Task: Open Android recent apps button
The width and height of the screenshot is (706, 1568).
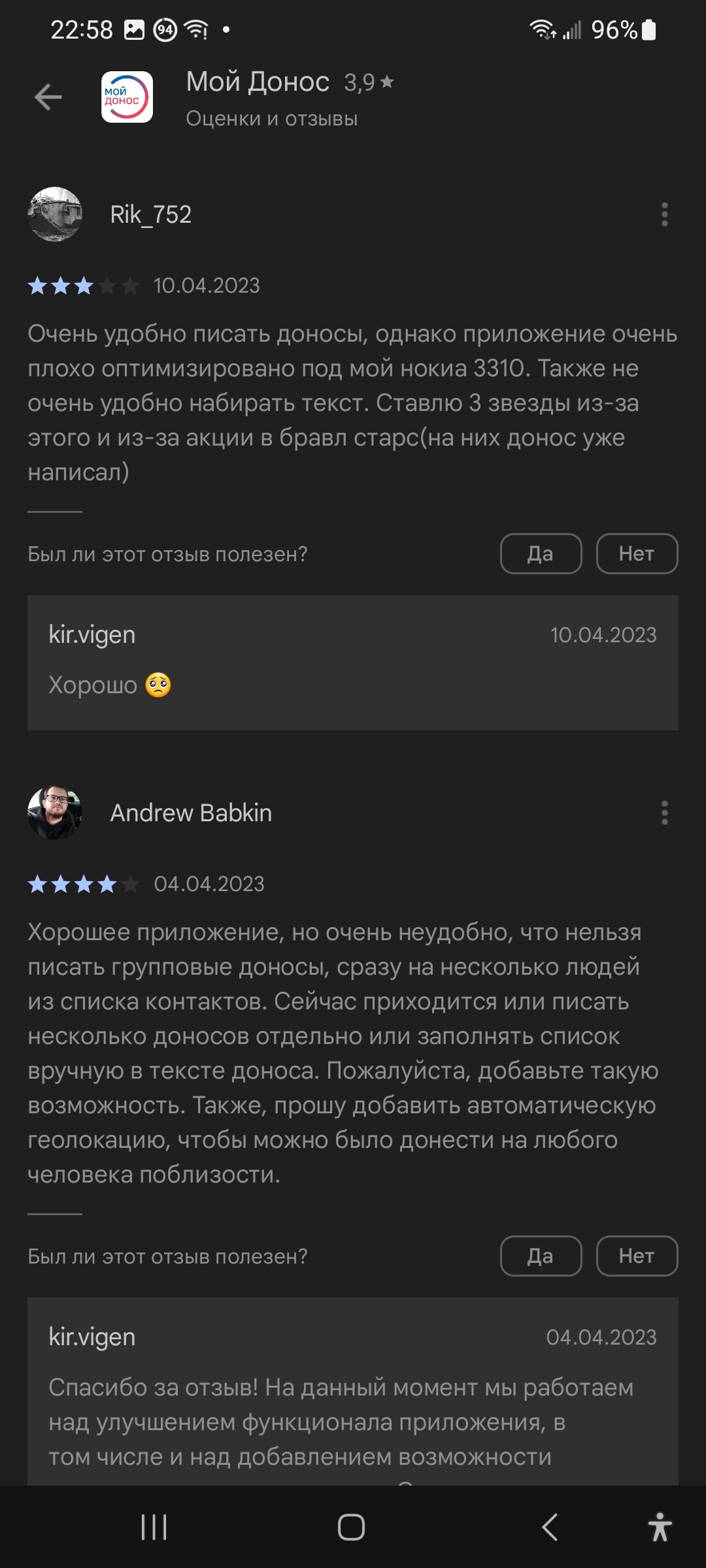Action: (154, 1527)
